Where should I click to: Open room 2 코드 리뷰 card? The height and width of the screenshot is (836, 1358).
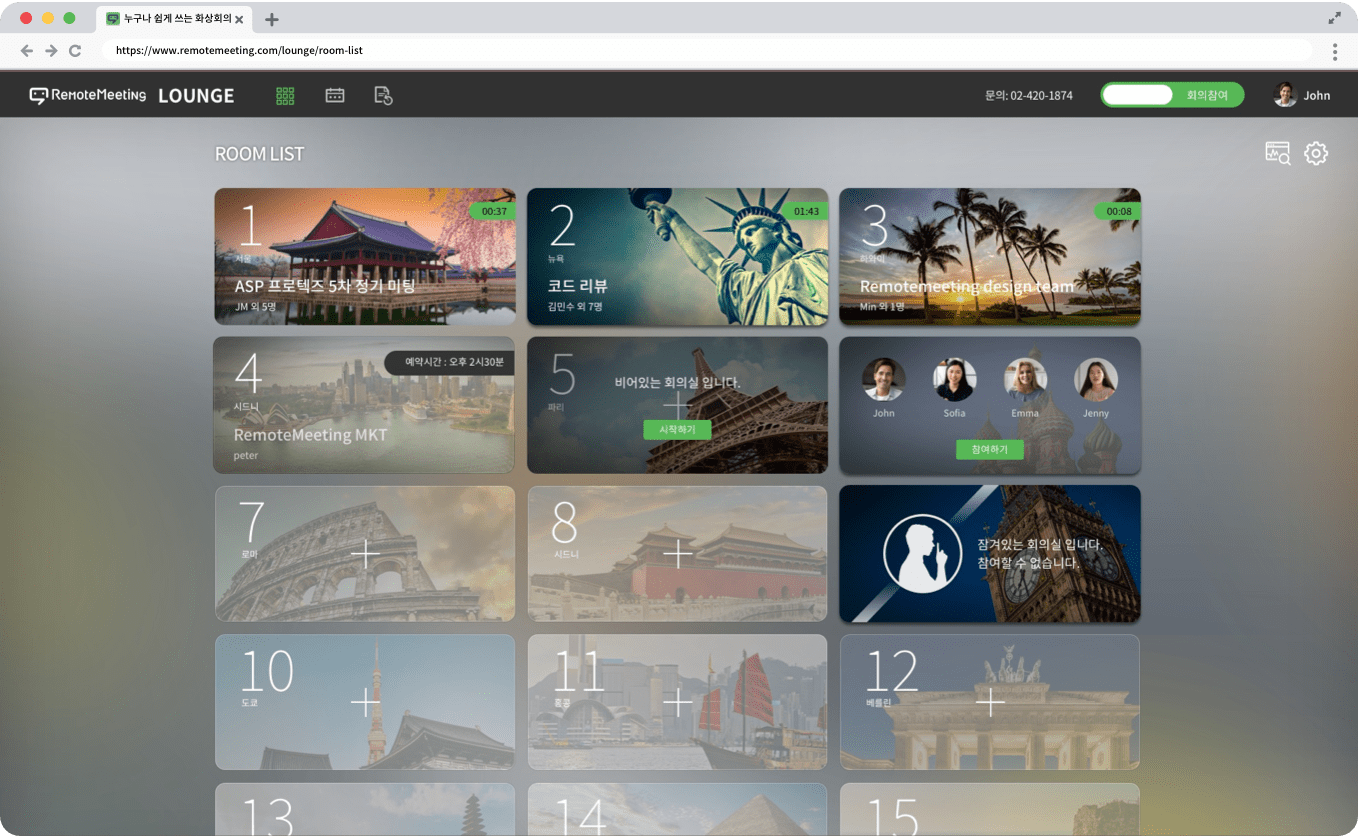click(678, 257)
